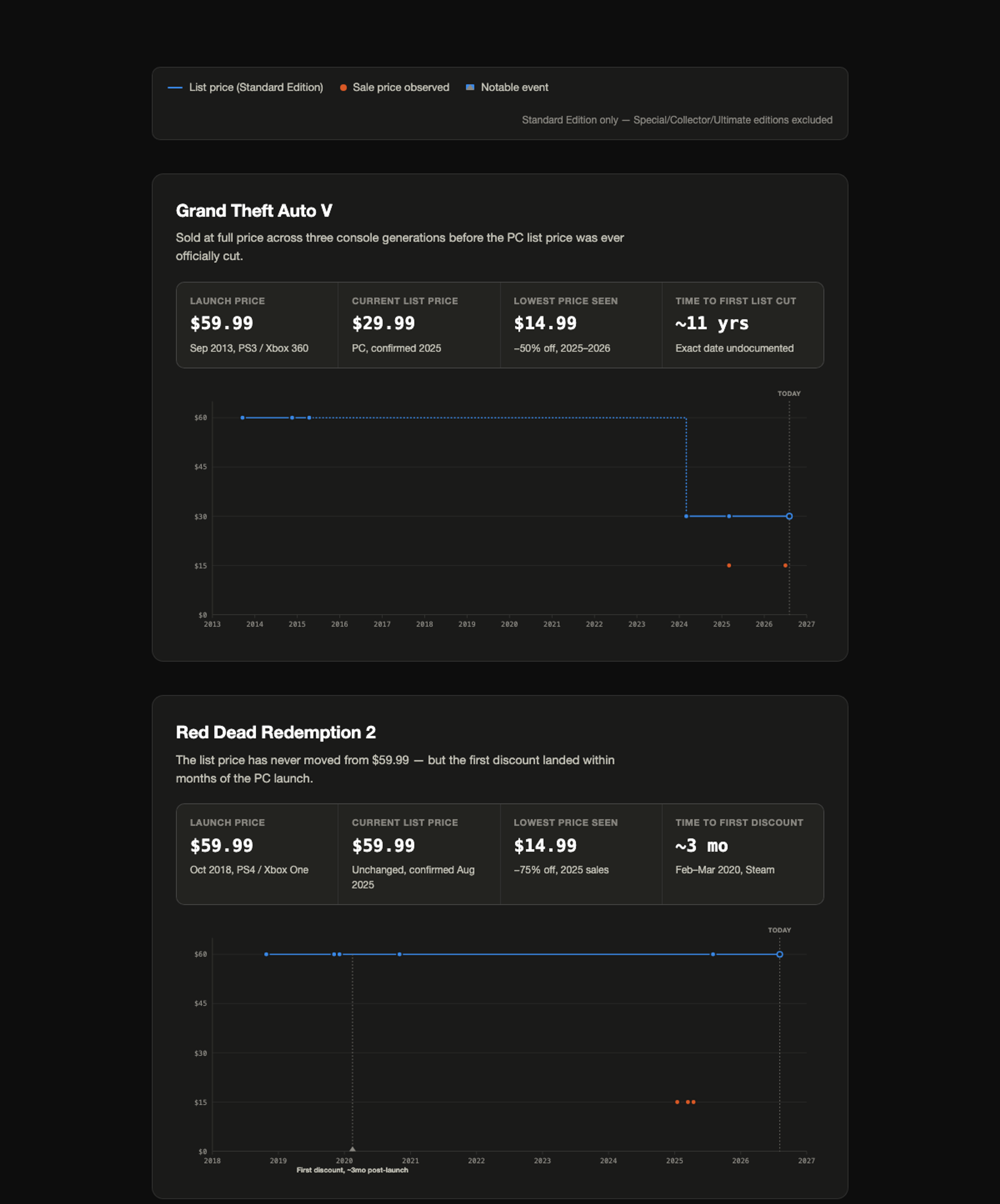
Task: Click the 2024 x-axis label in GTA V chart
Action: 679,624
